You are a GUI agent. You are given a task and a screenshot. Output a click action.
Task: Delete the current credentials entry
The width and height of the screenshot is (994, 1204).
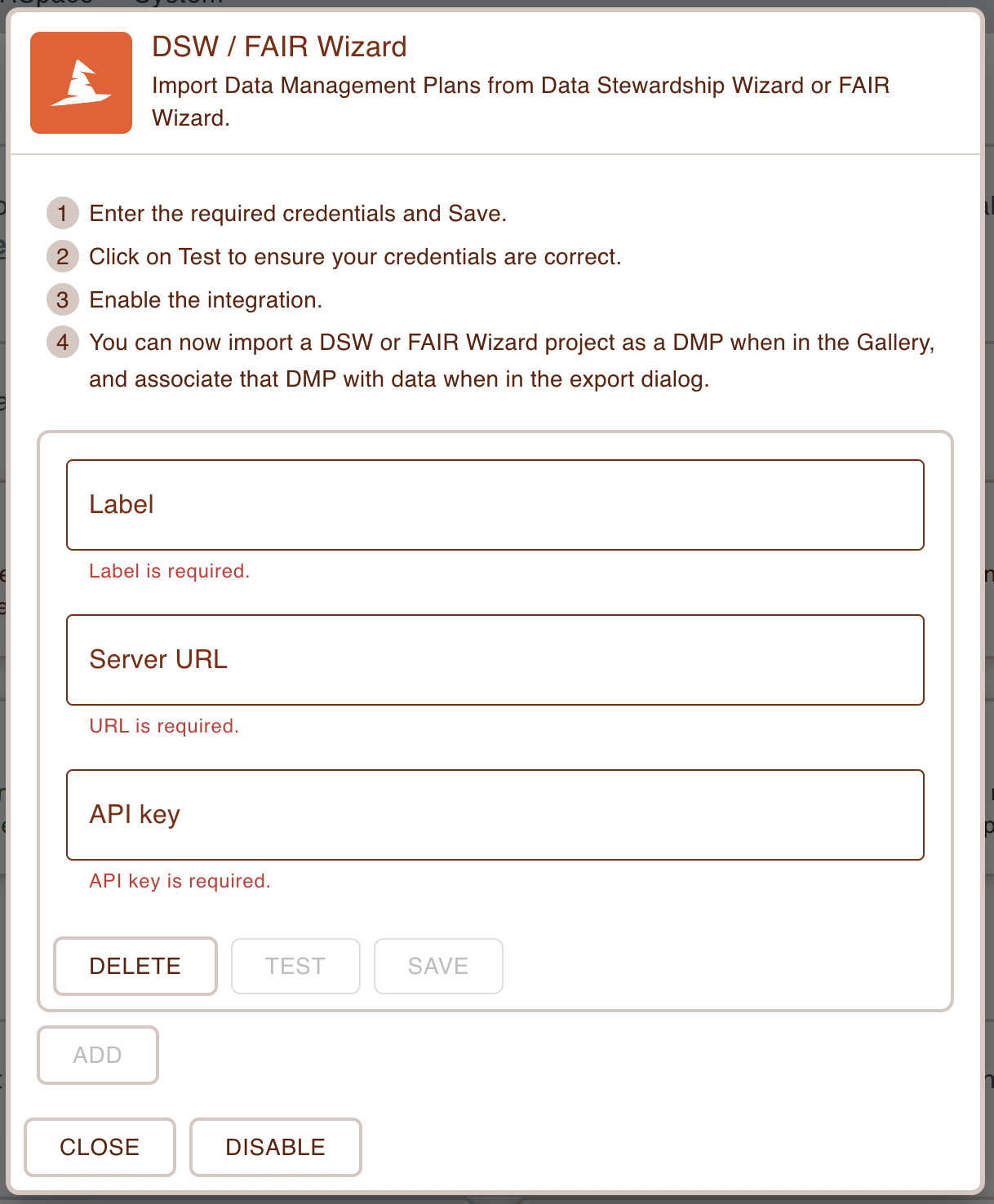click(x=135, y=966)
